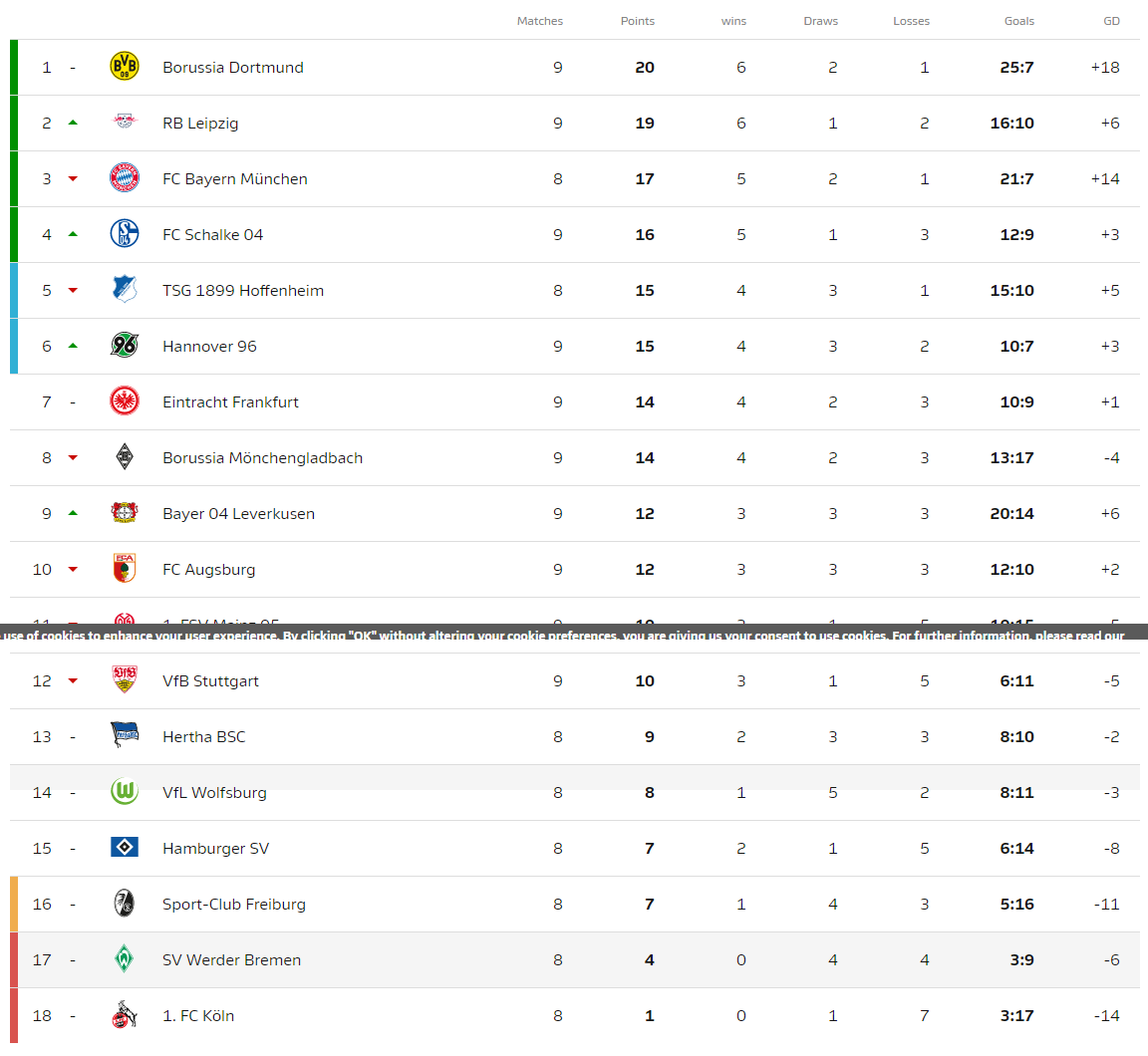
Task: Click the Bayer 04 Leverkusen logo
Action: pyautogui.click(x=125, y=514)
